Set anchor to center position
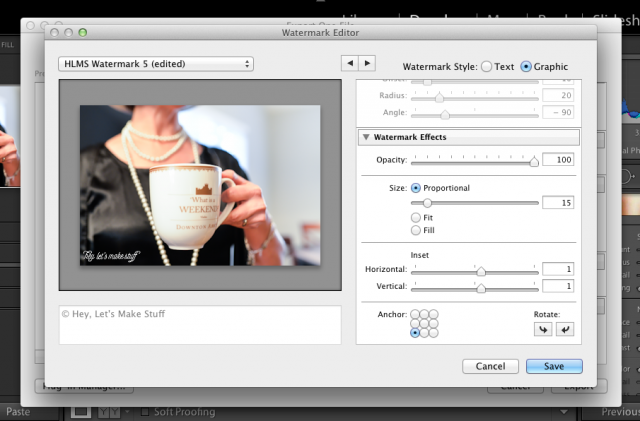Viewport: 640px width, 421px height. 424,323
